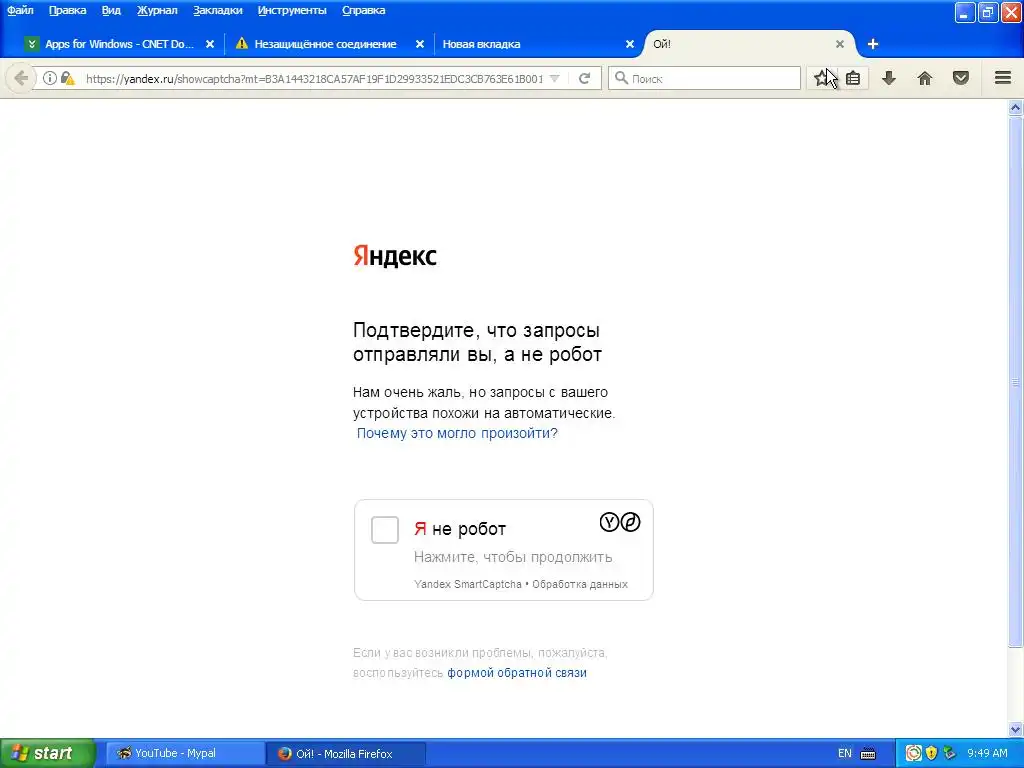Viewport: 1024px width, 768px height.
Task: Show bookmarks list icon
Action: click(x=853, y=78)
